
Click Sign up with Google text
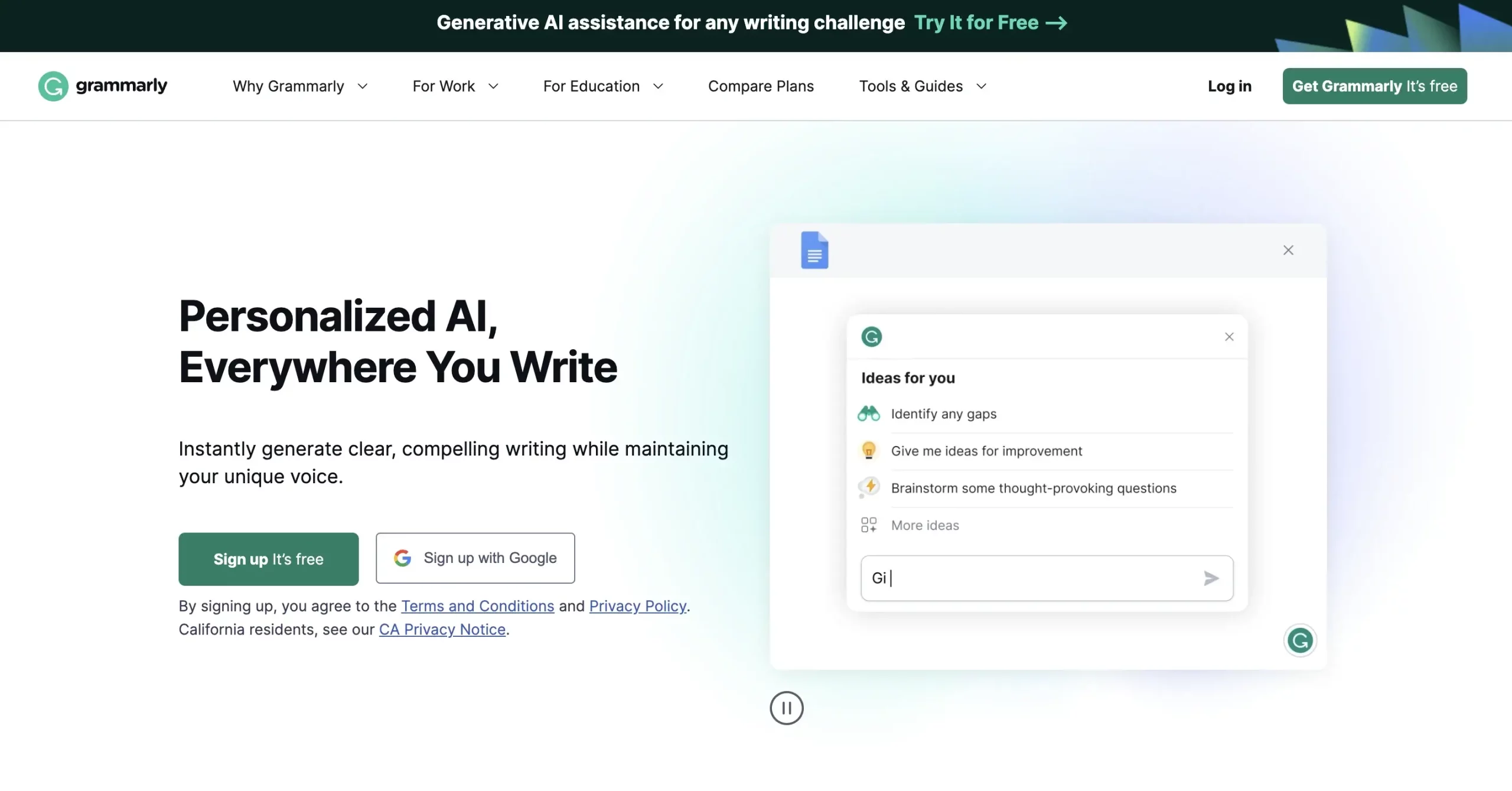coord(490,558)
